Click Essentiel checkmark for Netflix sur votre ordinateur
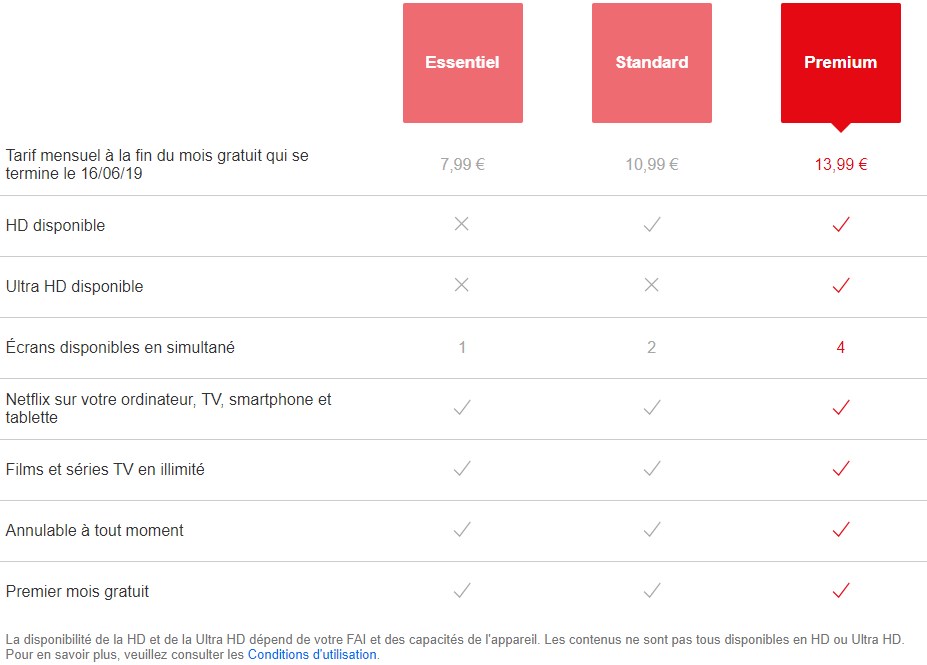This screenshot has width=927, height=665. [x=461, y=408]
